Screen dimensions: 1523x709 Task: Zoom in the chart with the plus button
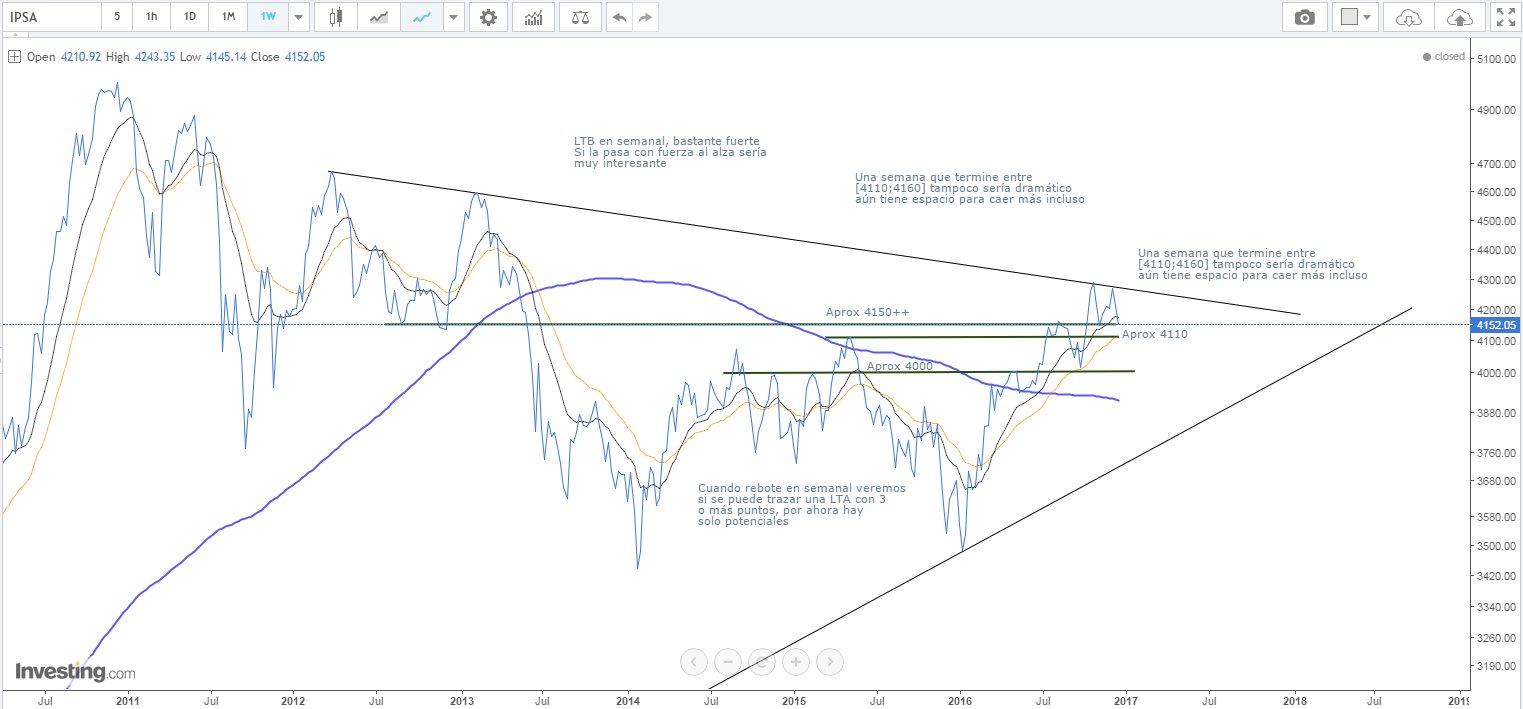796,661
